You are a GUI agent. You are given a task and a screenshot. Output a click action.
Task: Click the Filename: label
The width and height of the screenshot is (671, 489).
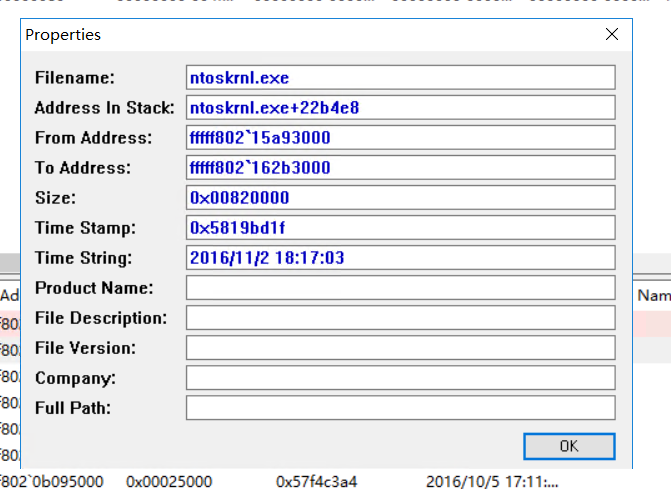pos(75,77)
